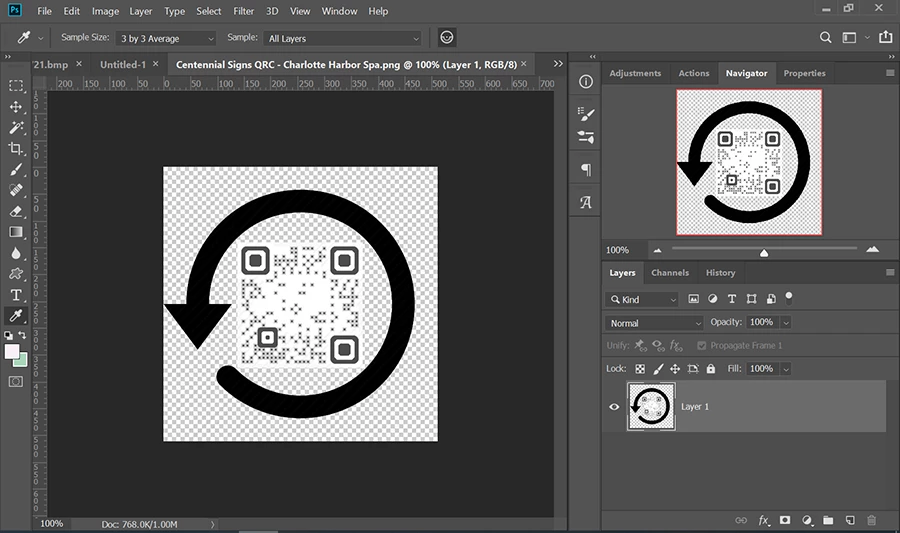Image resolution: width=900 pixels, height=533 pixels.
Task: Switch to the History tab
Action: click(x=720, y=273)
